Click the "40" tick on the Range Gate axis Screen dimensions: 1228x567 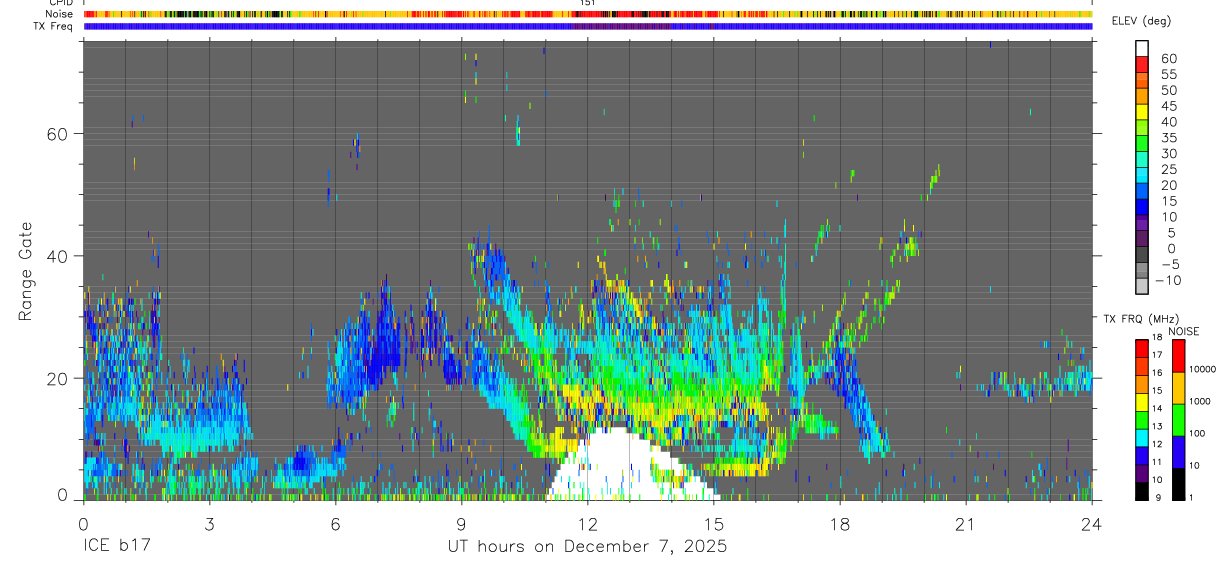click(56, 256)
